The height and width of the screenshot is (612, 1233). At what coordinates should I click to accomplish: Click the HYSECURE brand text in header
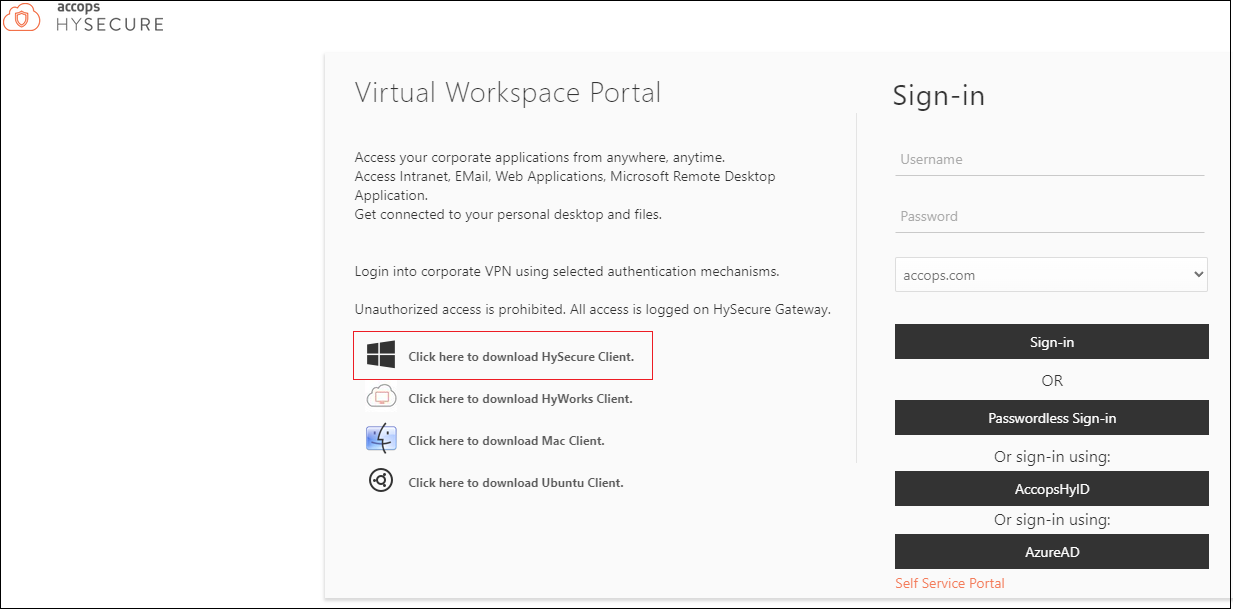(x=109, y=24)
